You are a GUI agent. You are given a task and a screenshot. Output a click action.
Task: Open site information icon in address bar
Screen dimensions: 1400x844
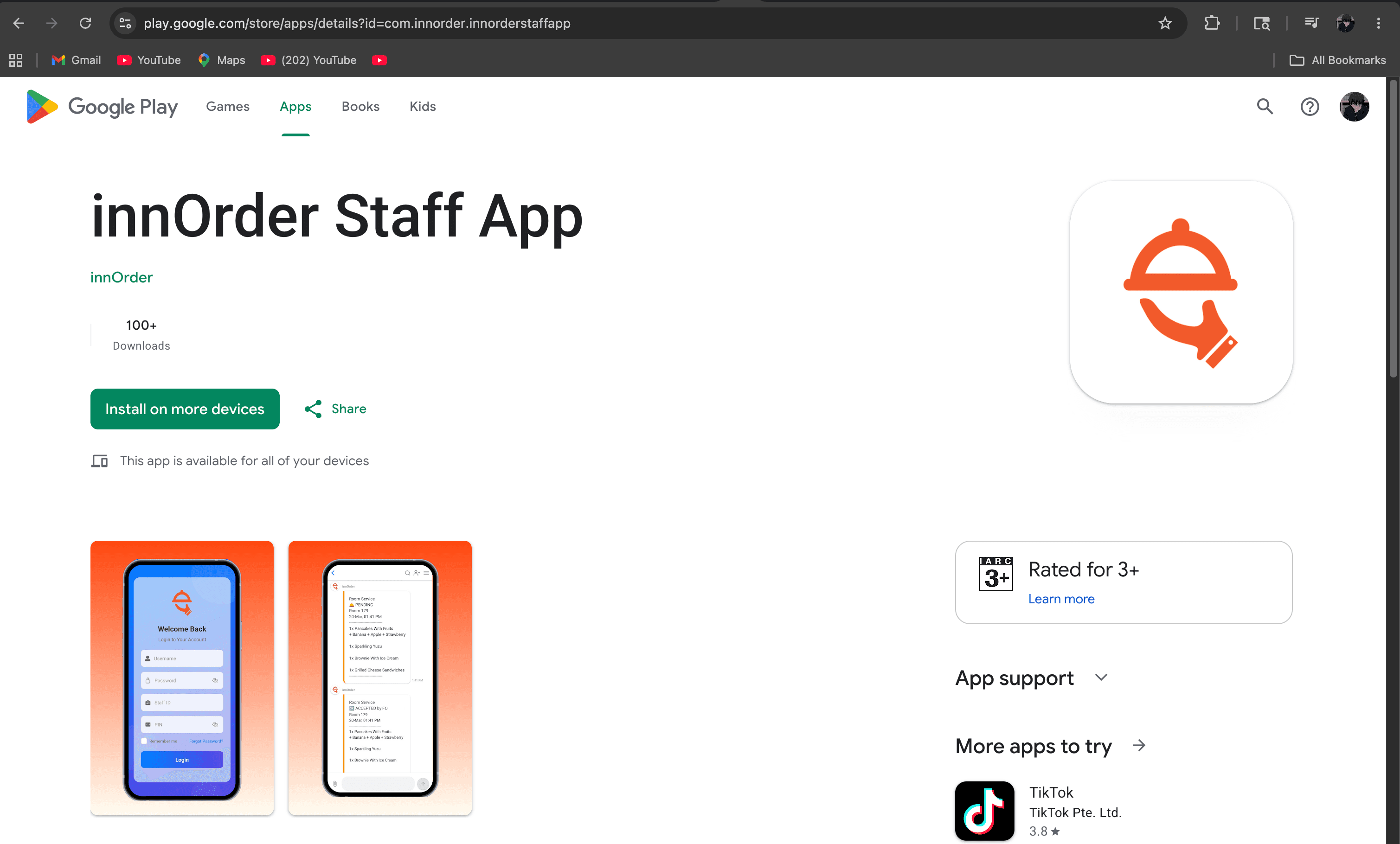pyautogui.click(x=125, y=23)
